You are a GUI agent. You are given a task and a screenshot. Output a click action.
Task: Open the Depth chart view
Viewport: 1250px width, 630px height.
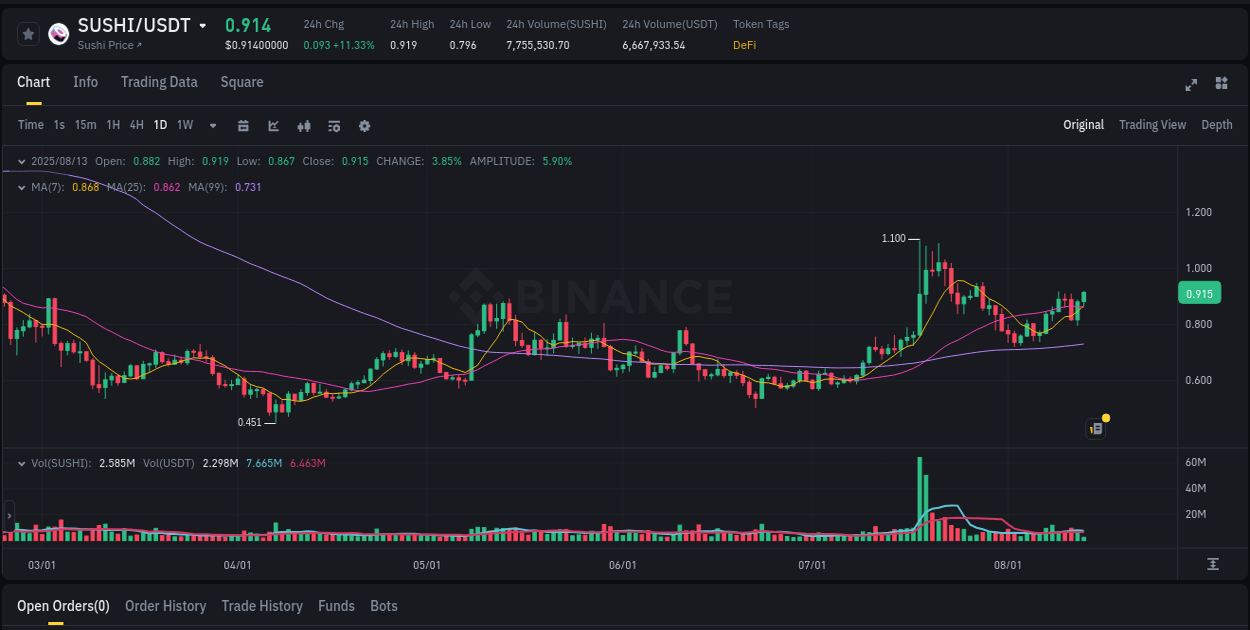point(1217,125)
